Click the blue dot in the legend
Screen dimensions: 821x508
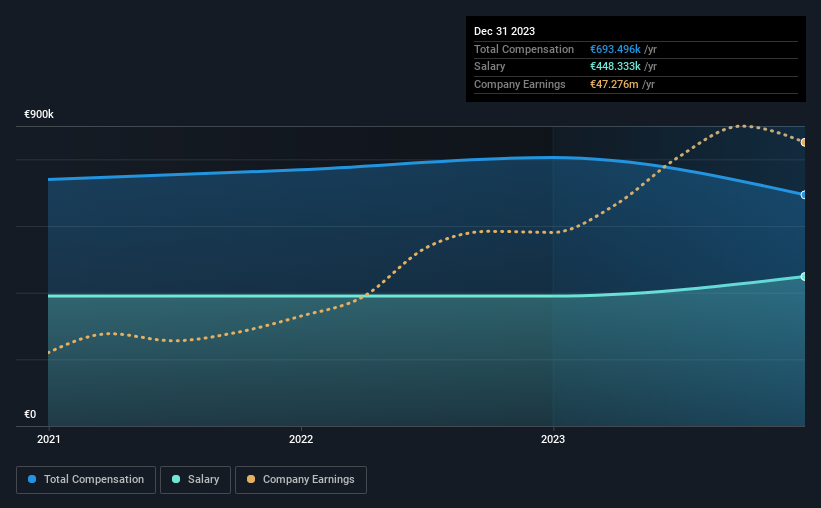click(x=32, y=479)
